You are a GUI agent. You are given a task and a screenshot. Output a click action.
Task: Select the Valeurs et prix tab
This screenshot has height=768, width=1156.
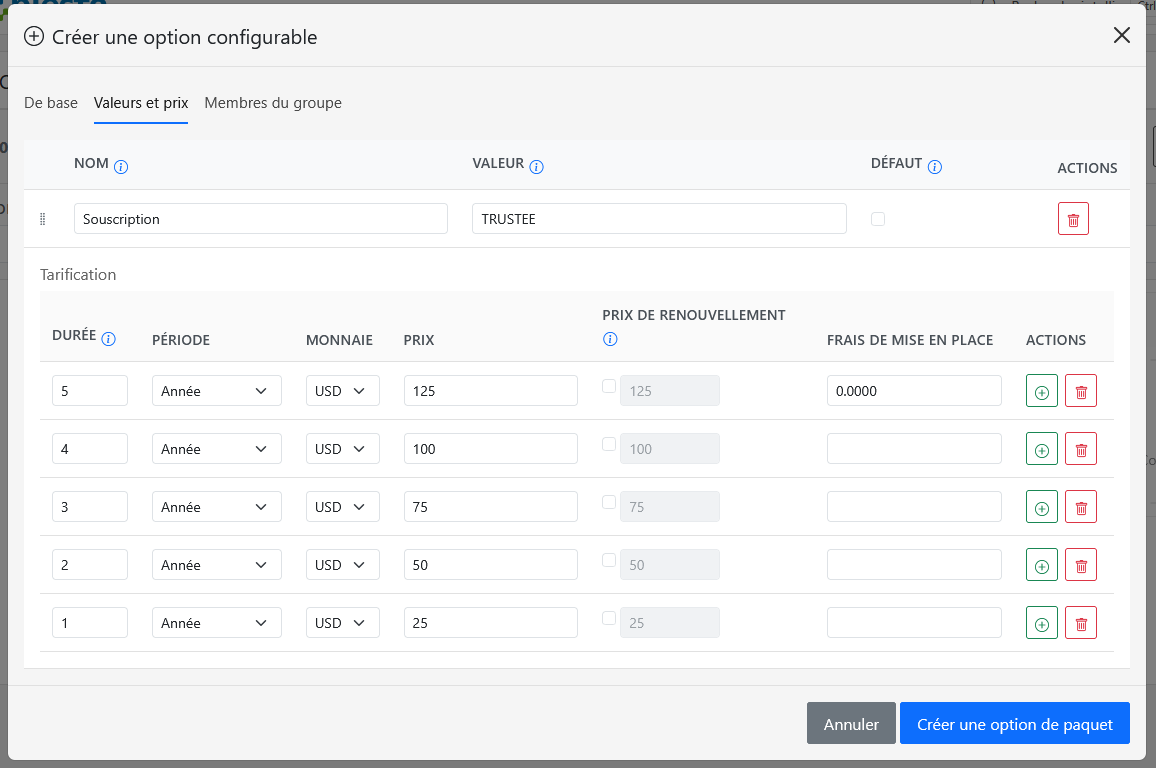[141, 103]
